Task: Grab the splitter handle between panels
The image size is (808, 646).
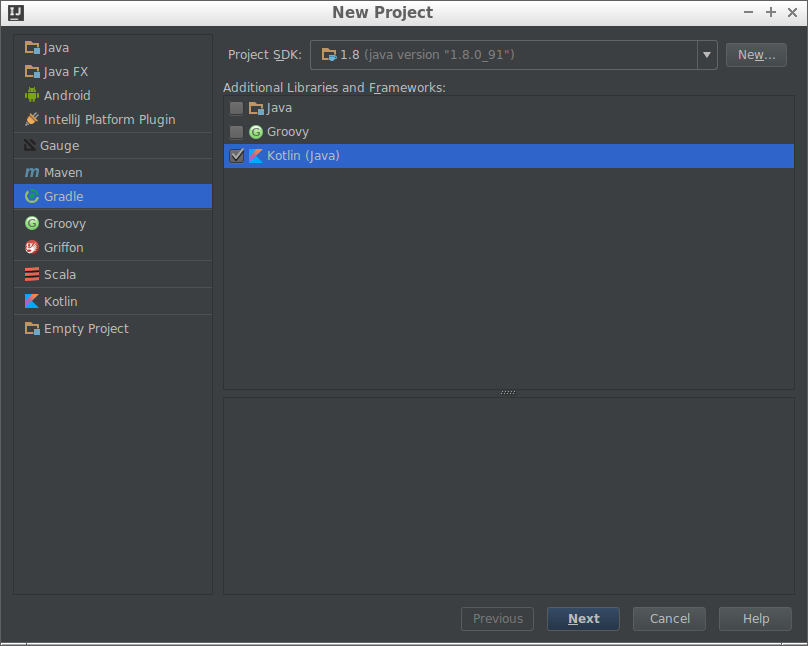Action: pyautogui.click(x=508, y=393)
